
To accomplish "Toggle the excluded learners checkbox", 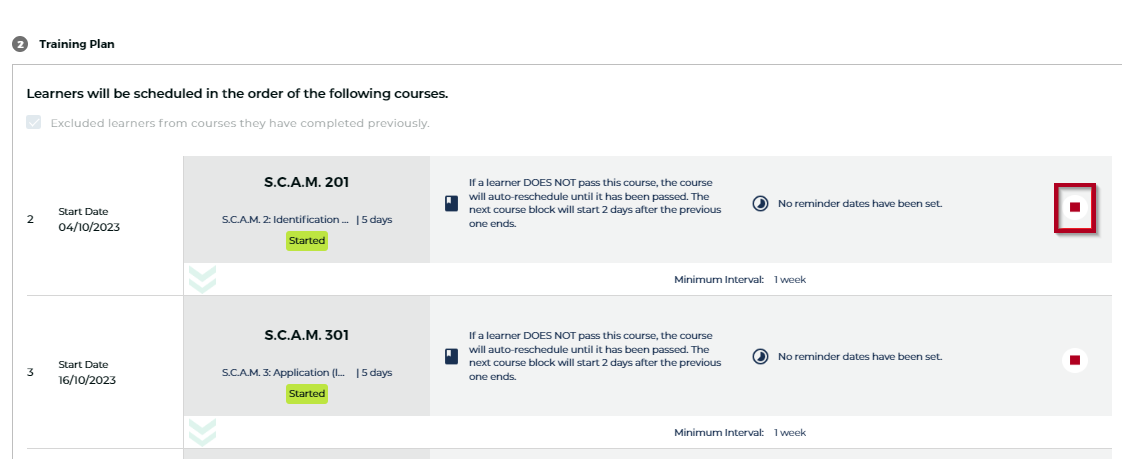I will click(35, 123).
